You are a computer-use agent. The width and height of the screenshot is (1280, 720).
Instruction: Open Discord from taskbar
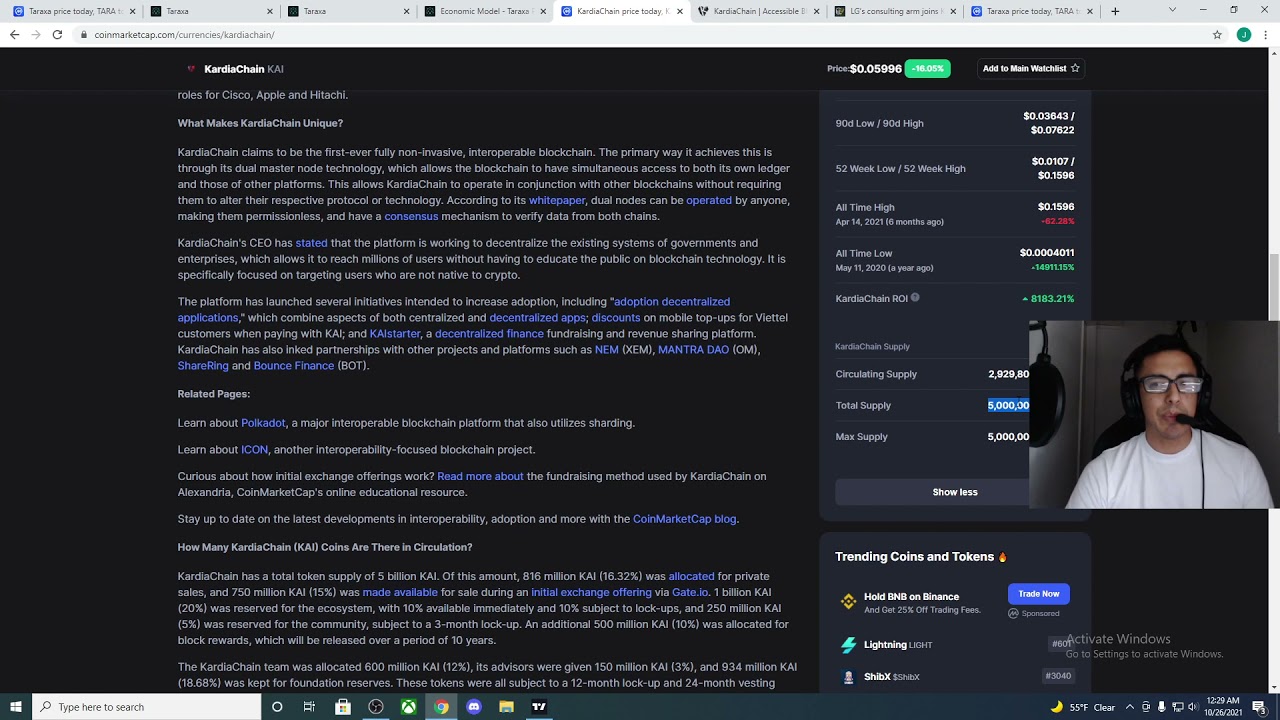pos(474,707)
